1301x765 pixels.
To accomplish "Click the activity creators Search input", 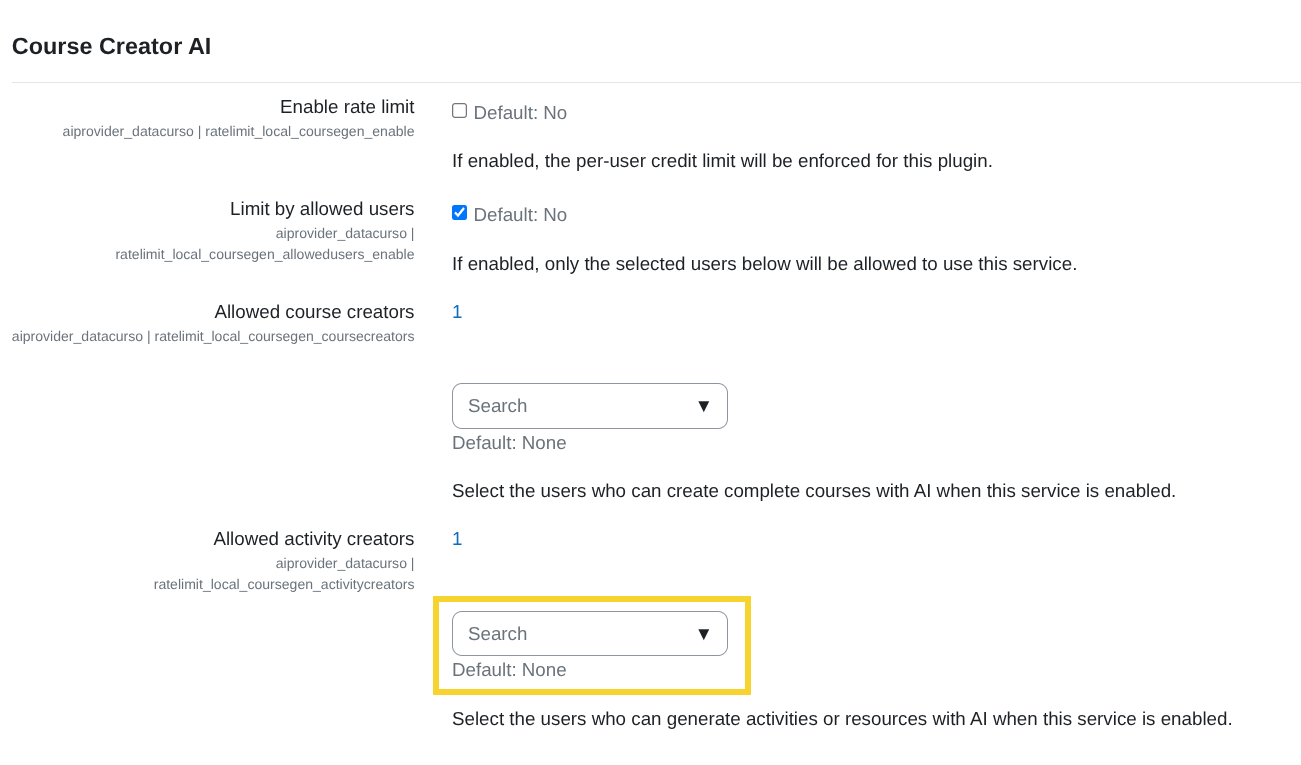I will [560, 633].
